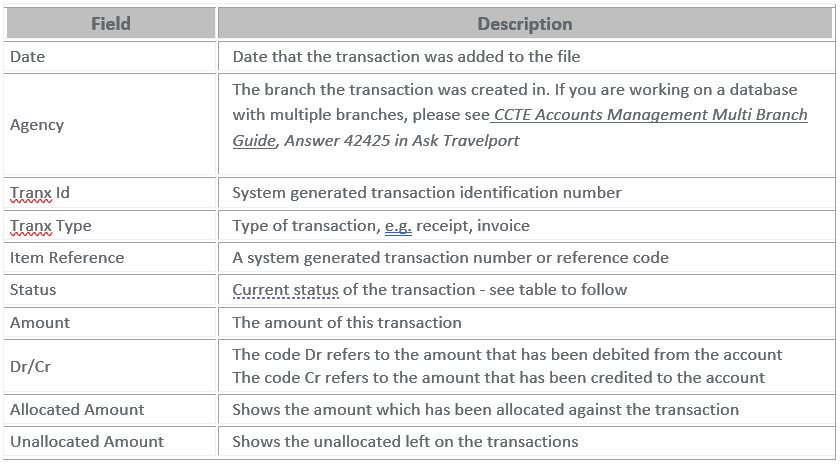The height and width of the screenshot is (465, 840).
Task: Click the description 'The amount of this transaction'
Action: [347, 322]
